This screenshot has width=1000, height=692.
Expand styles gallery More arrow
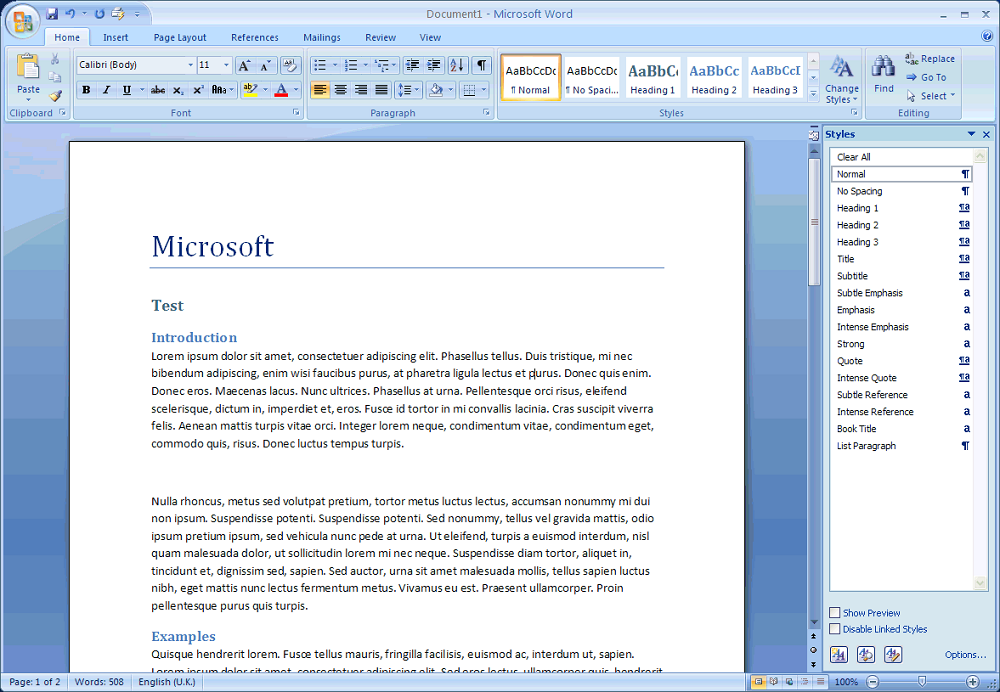click(813, 94)
